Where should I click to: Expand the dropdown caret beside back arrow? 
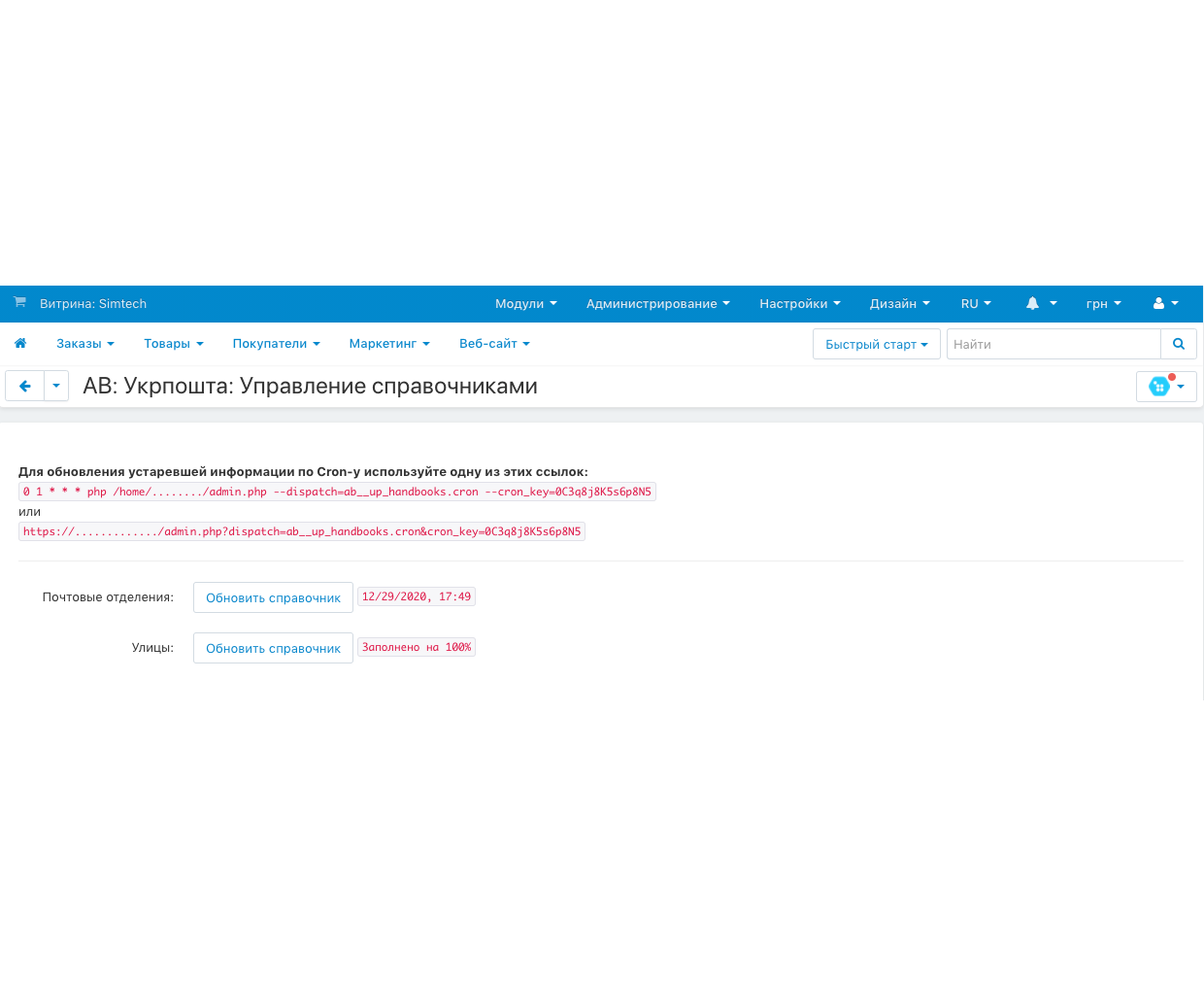(x=56, y=386)
